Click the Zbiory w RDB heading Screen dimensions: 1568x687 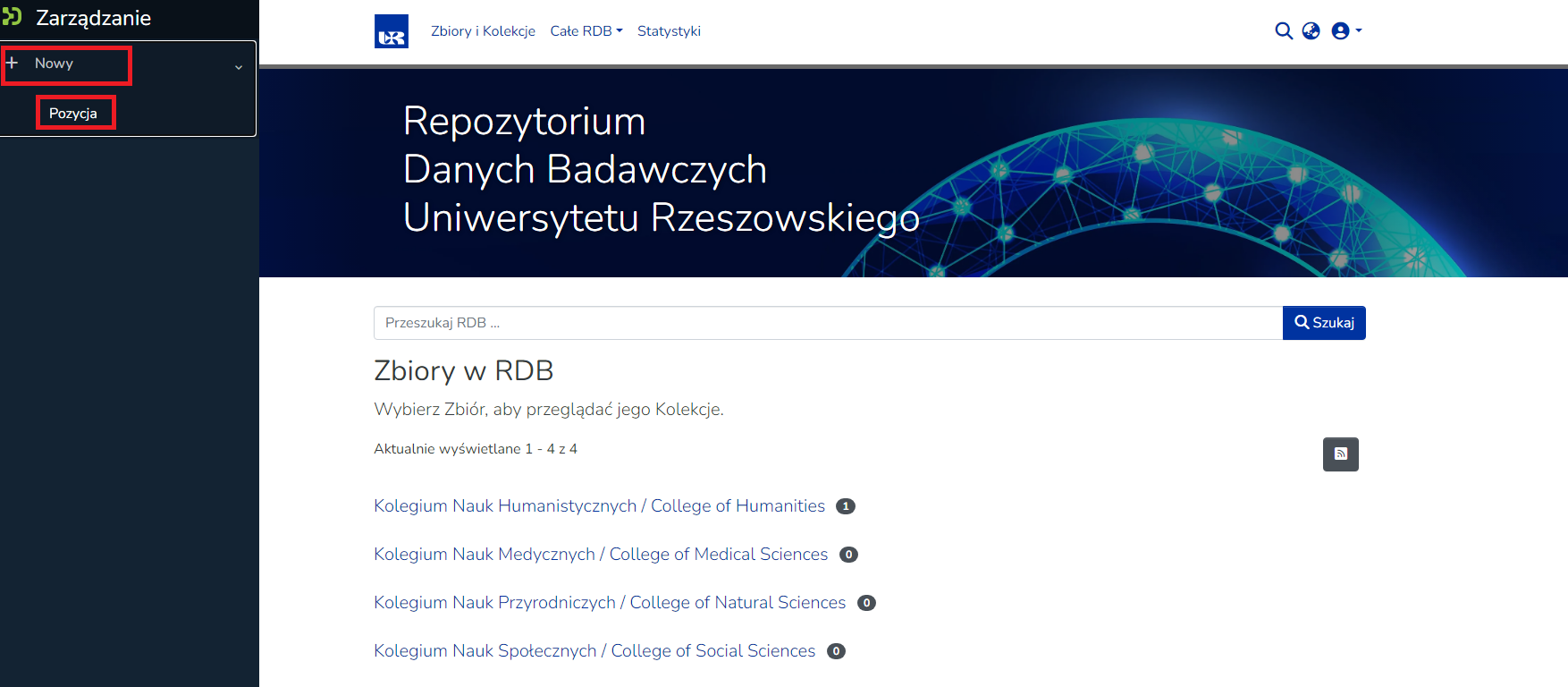tap(464, 370)
